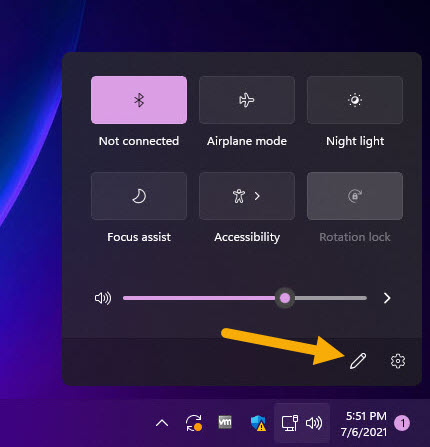Click the 7/6/2021 date text
430x447 pixels.
point(364,432)
